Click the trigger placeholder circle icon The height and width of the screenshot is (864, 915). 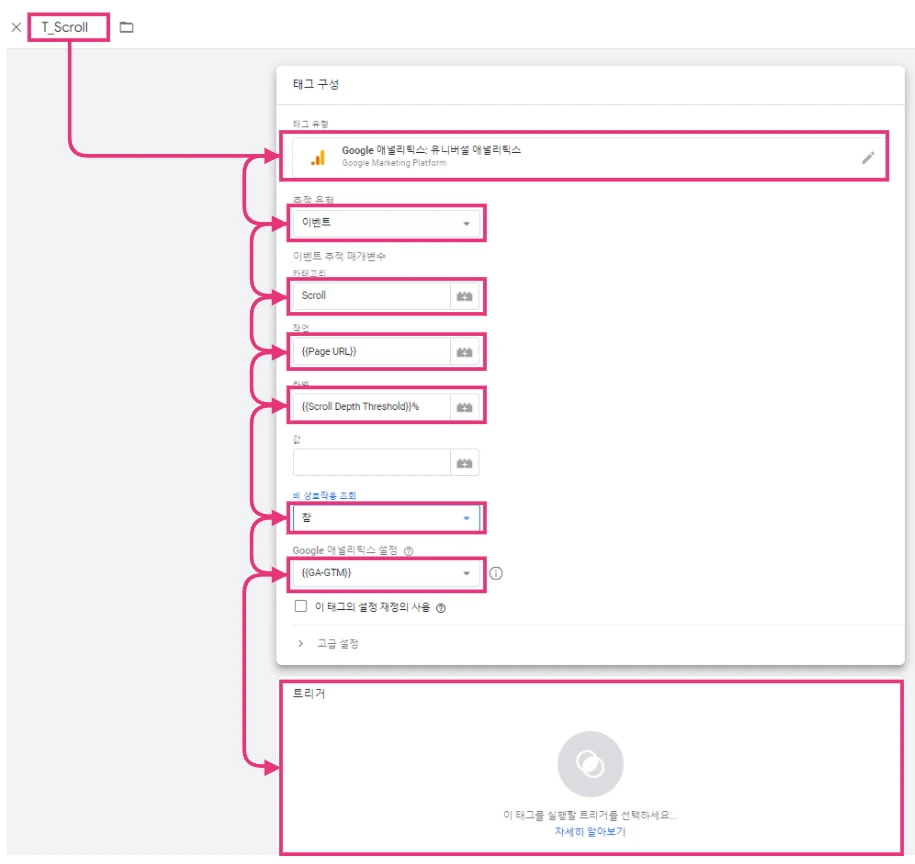pyautogui.click(x=590, y=764)
